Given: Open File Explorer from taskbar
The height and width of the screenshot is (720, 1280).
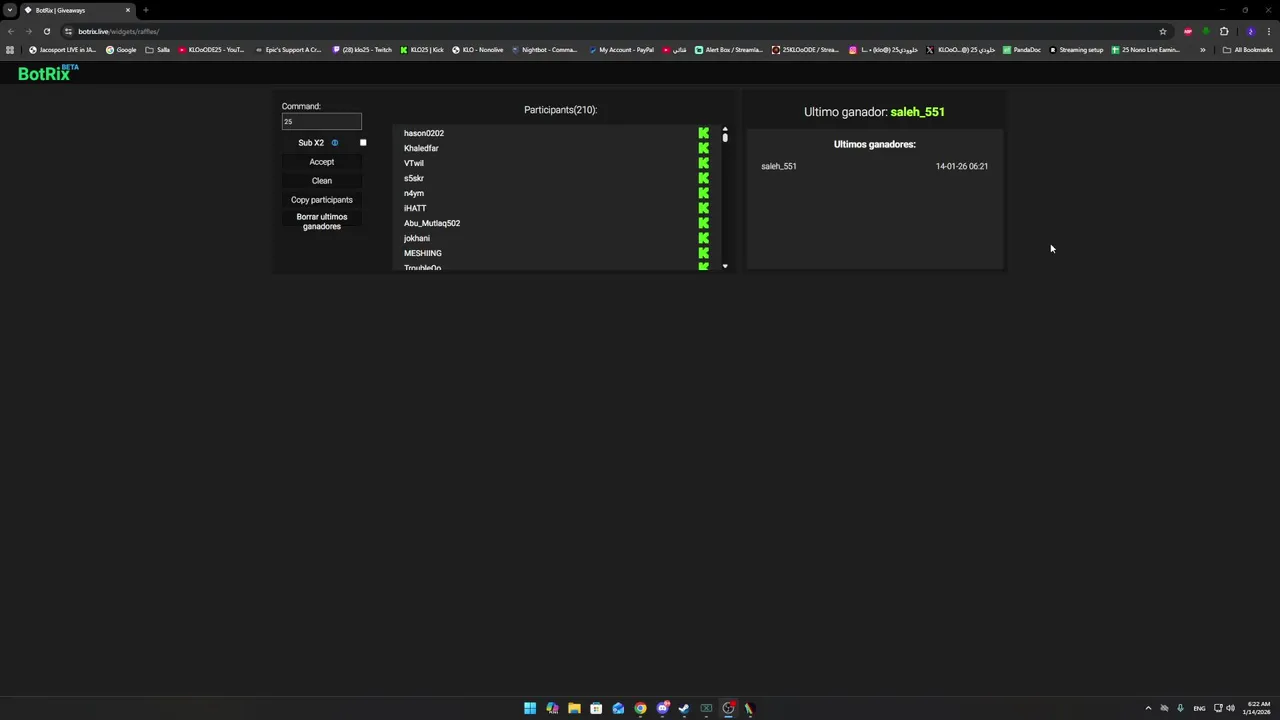Looking at the screenshot, I should coord(574,708).
